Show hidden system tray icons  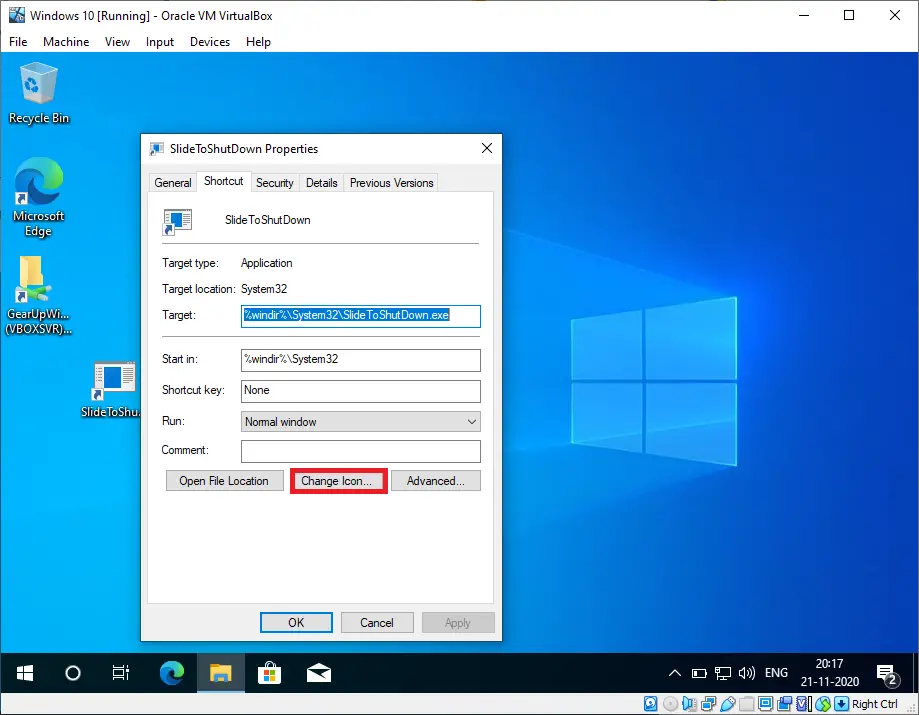(x=675, y=673)
